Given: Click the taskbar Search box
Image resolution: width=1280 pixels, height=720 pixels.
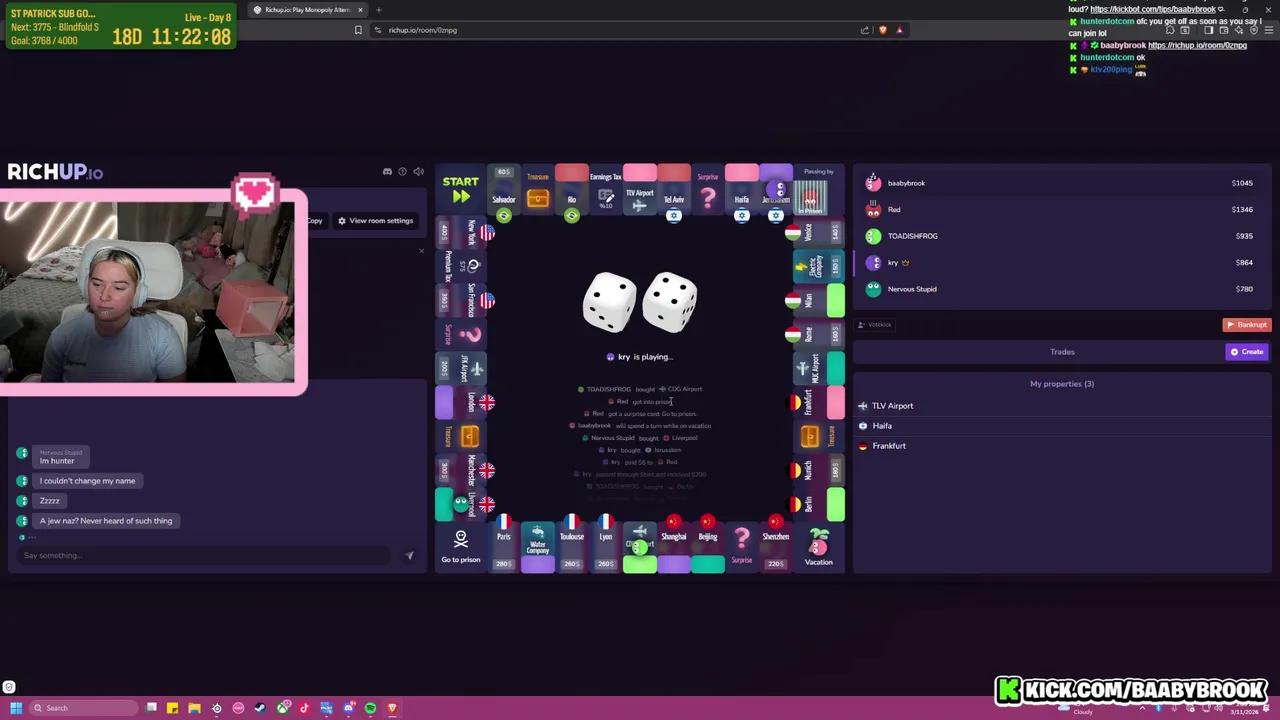Looking at the screenshot, I should point(85,708).
